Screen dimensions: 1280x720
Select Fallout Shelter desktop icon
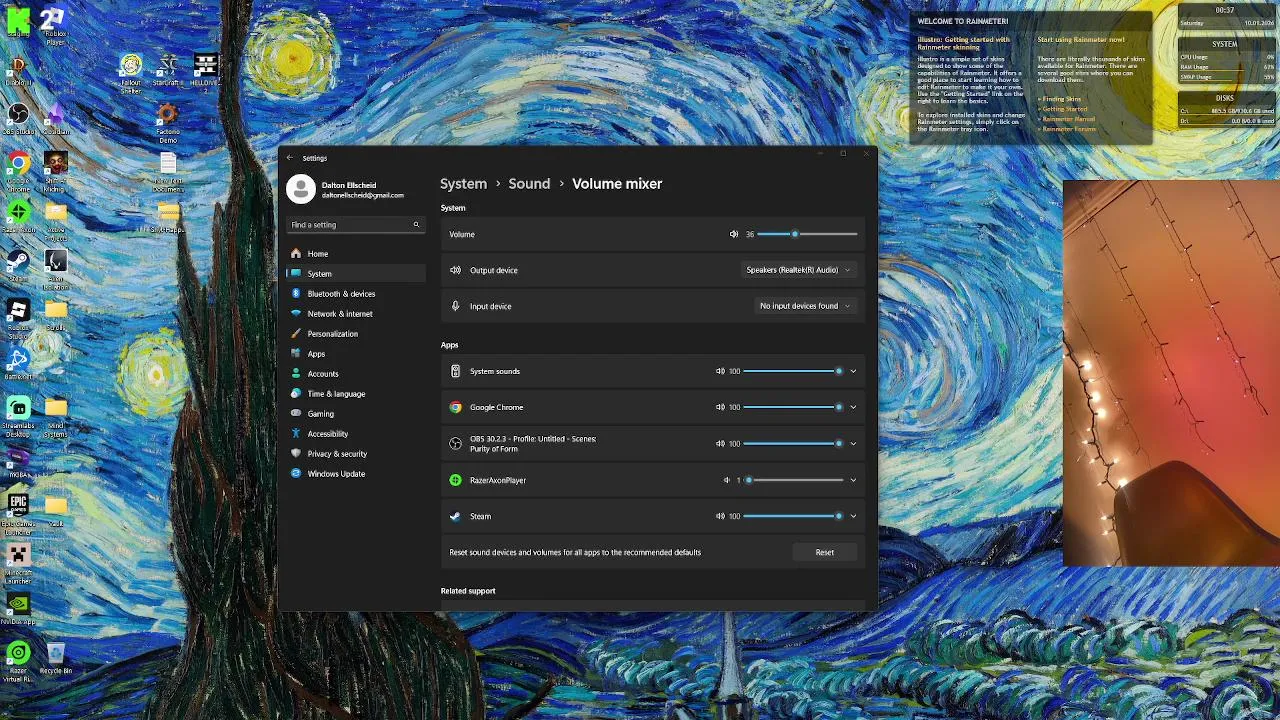click(131, 74)
